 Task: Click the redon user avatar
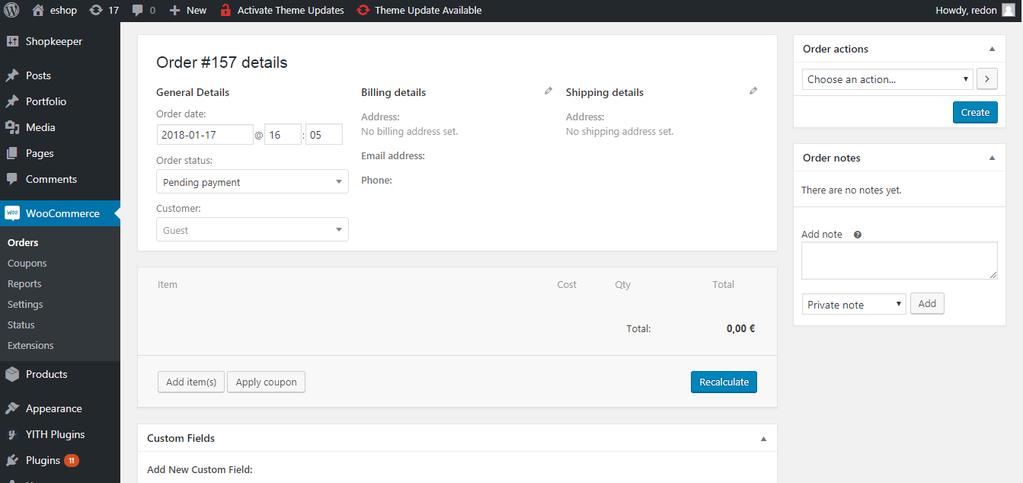[x=1008, y=10]
